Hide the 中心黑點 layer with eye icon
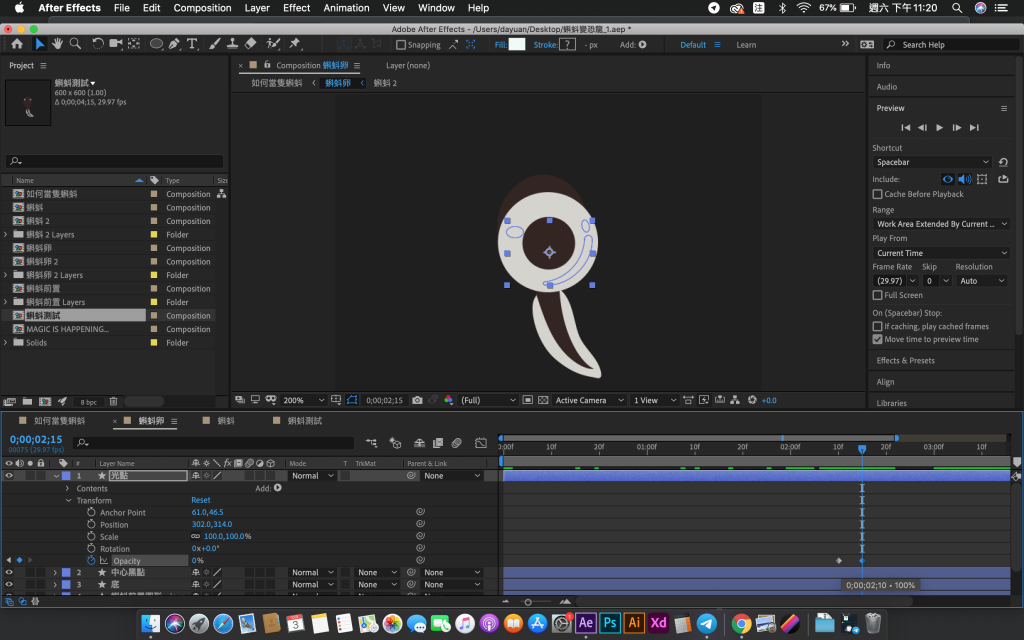The width and height of the screenshot is (1024, 640). point(9,573)
